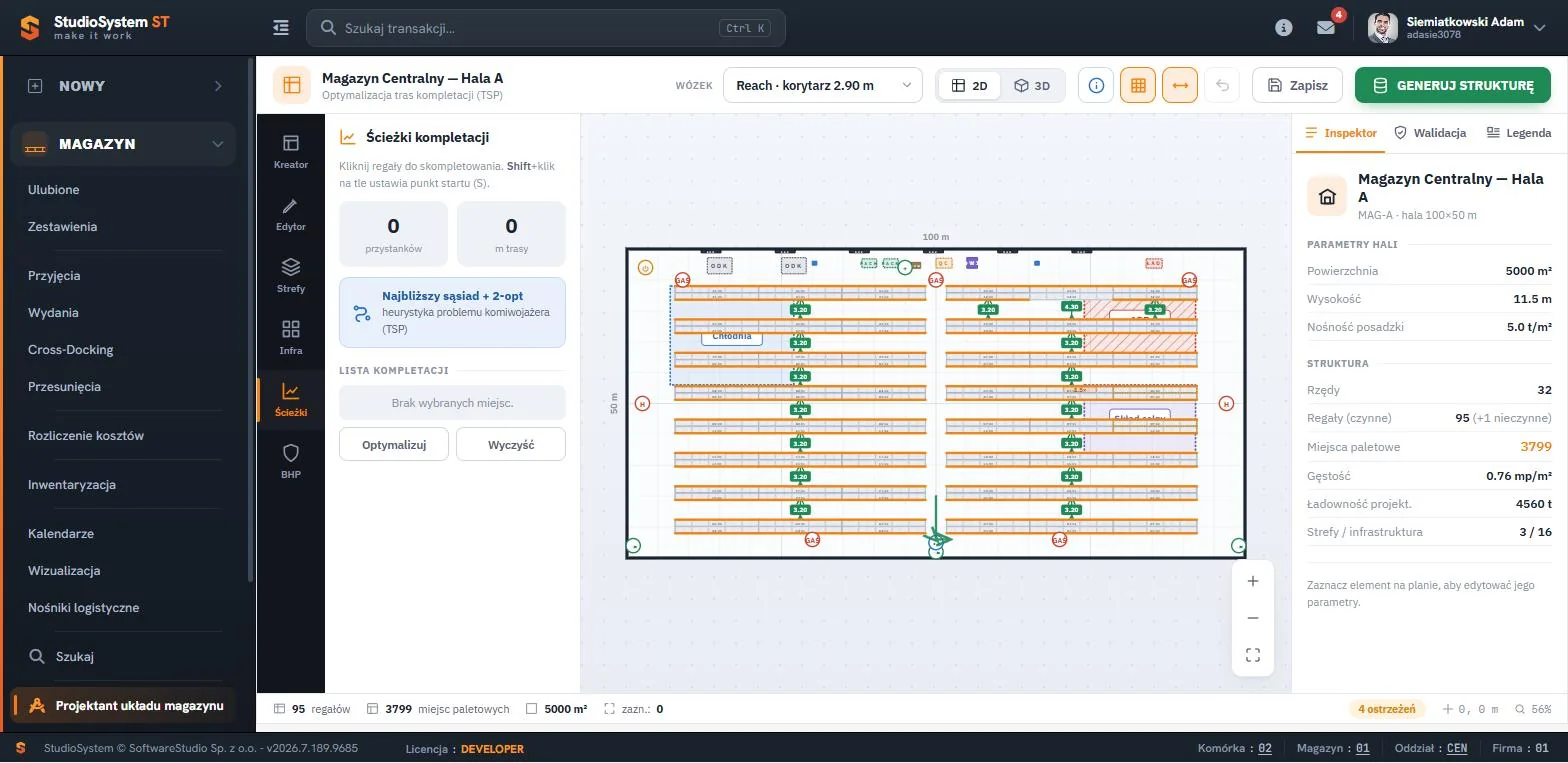Viewport: 1568px width, 763px height.
Task: Select the Ścieżki tool panel
Action: pyautogui.click(x=291, y=399)
